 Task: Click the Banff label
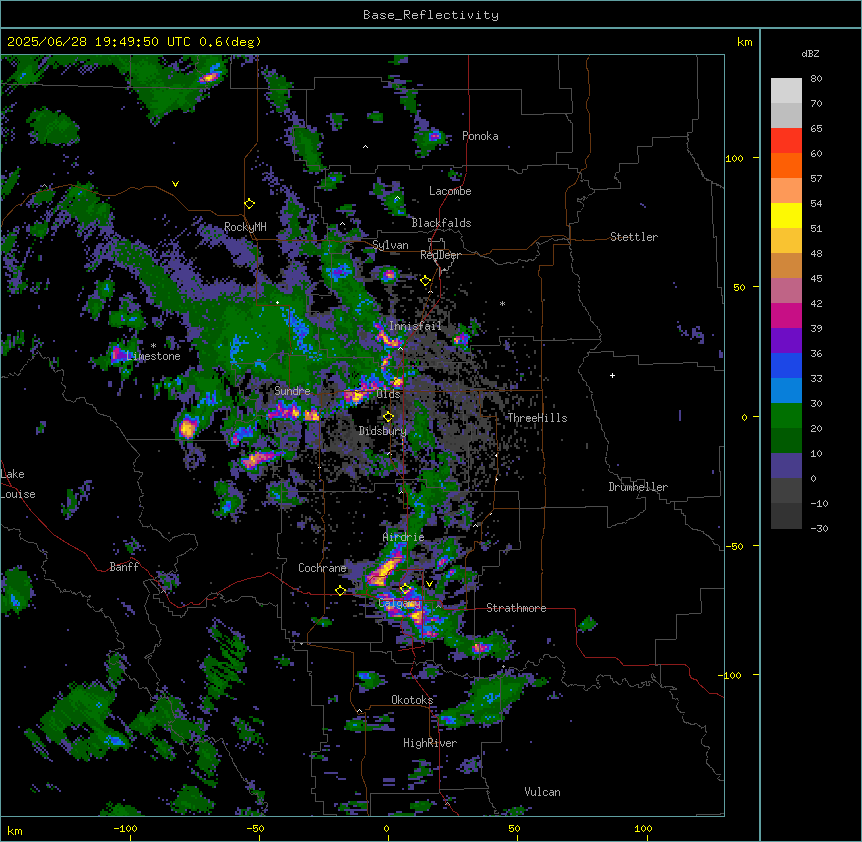tap(124, 567)
